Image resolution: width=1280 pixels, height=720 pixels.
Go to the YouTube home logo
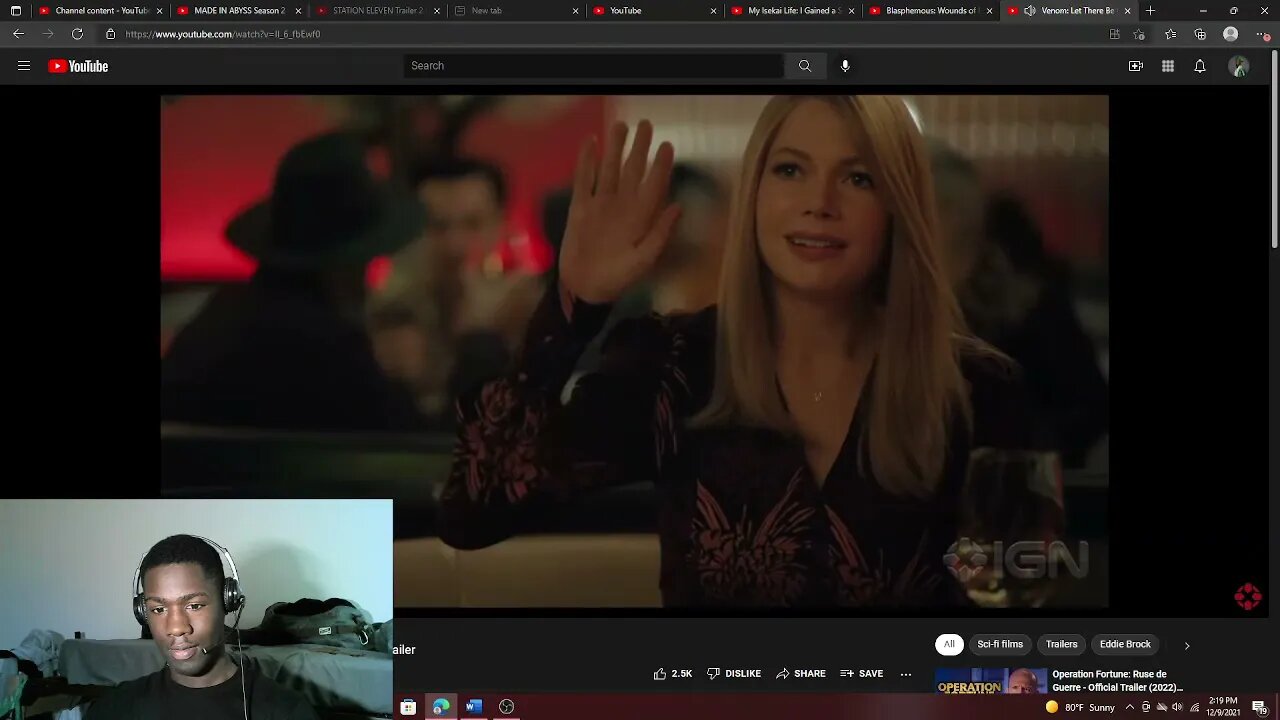(x=78, y=66)
